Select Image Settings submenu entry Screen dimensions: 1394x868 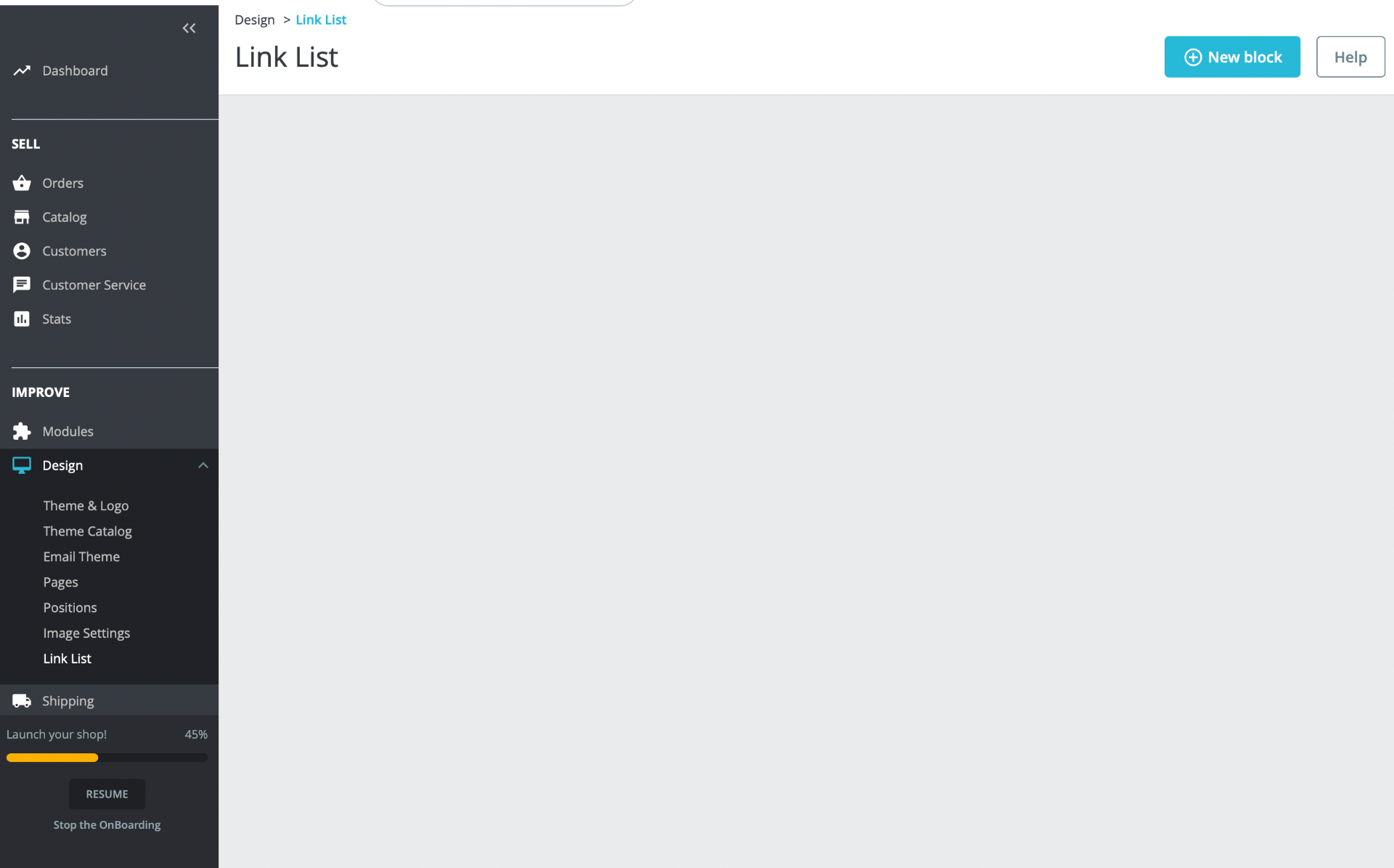click(86, 633)
